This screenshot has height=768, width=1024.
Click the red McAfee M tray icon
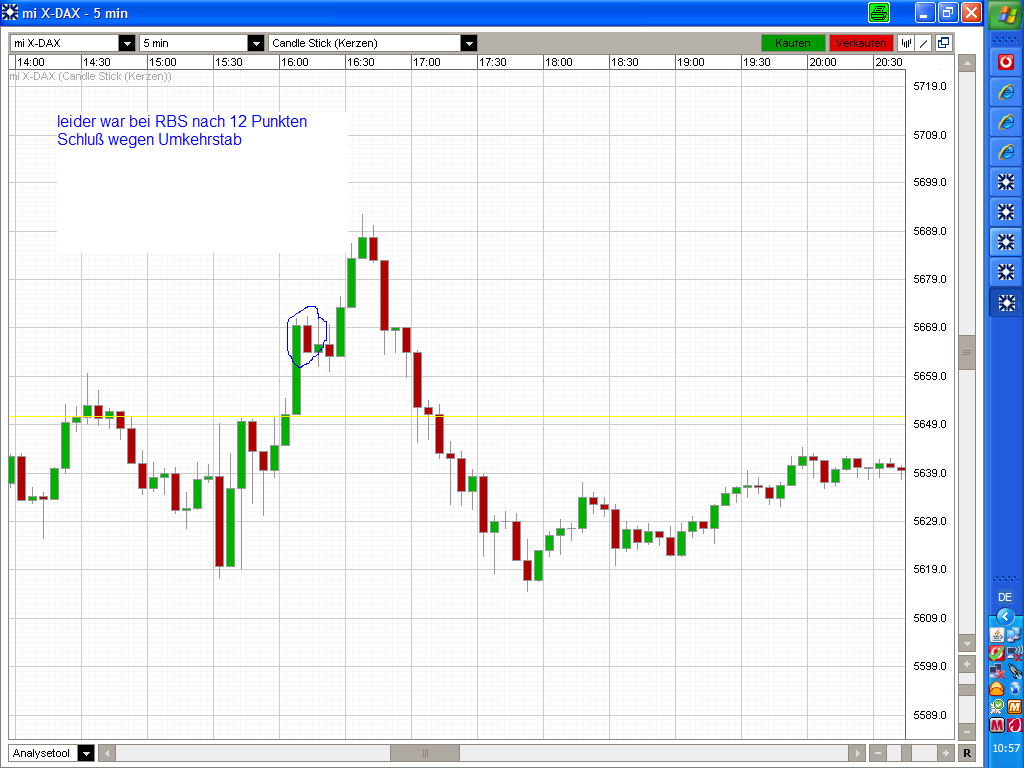(997, 725)
